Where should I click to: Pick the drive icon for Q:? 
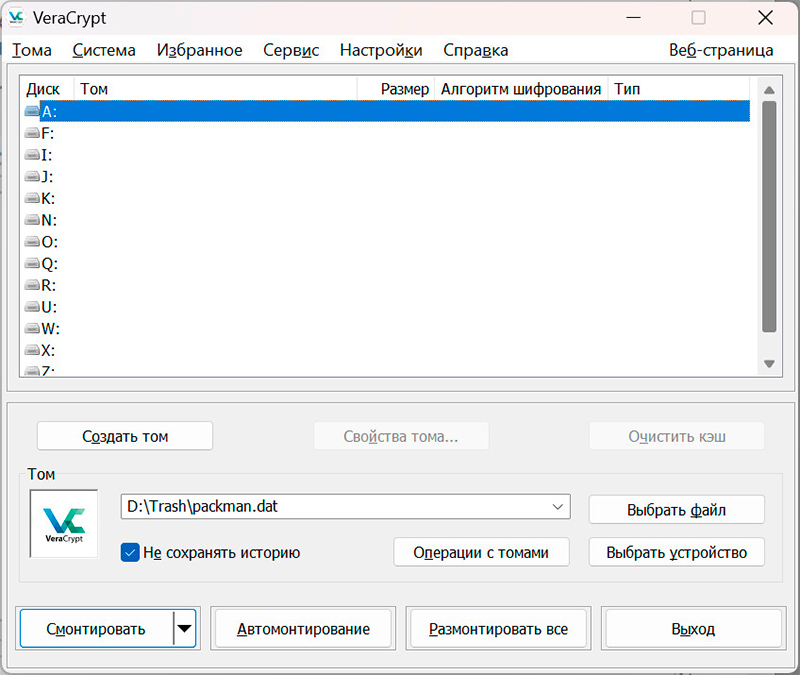click(x=32, y=264)
